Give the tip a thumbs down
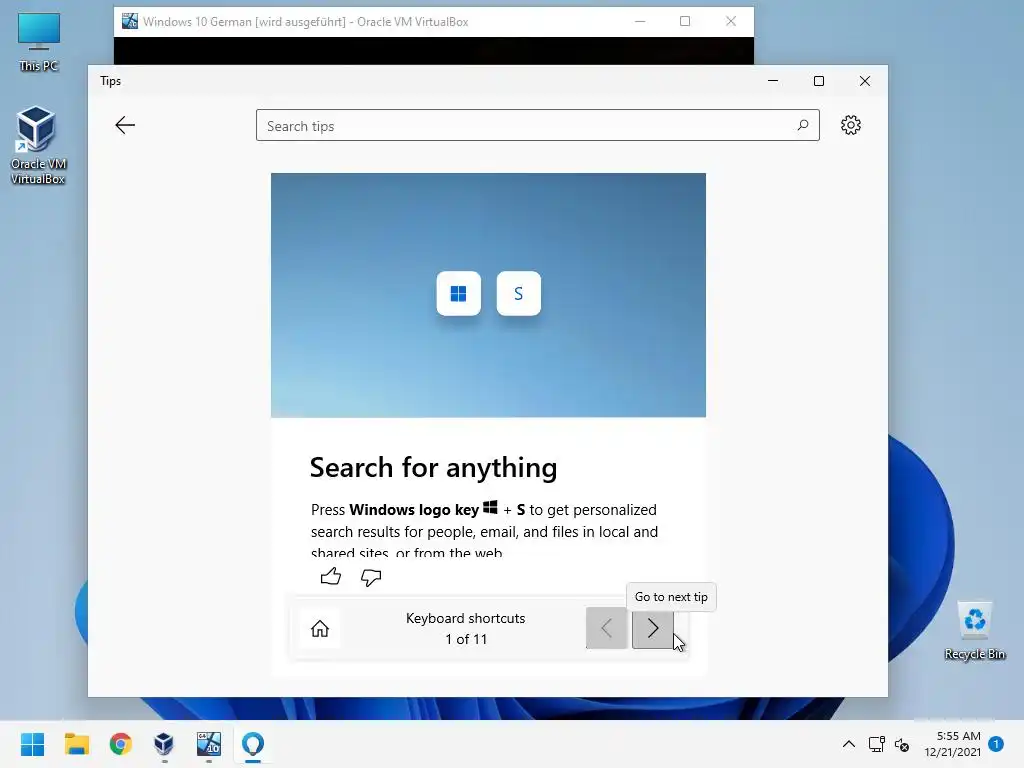The image size is (1024, 768). (x=371, y=577)
